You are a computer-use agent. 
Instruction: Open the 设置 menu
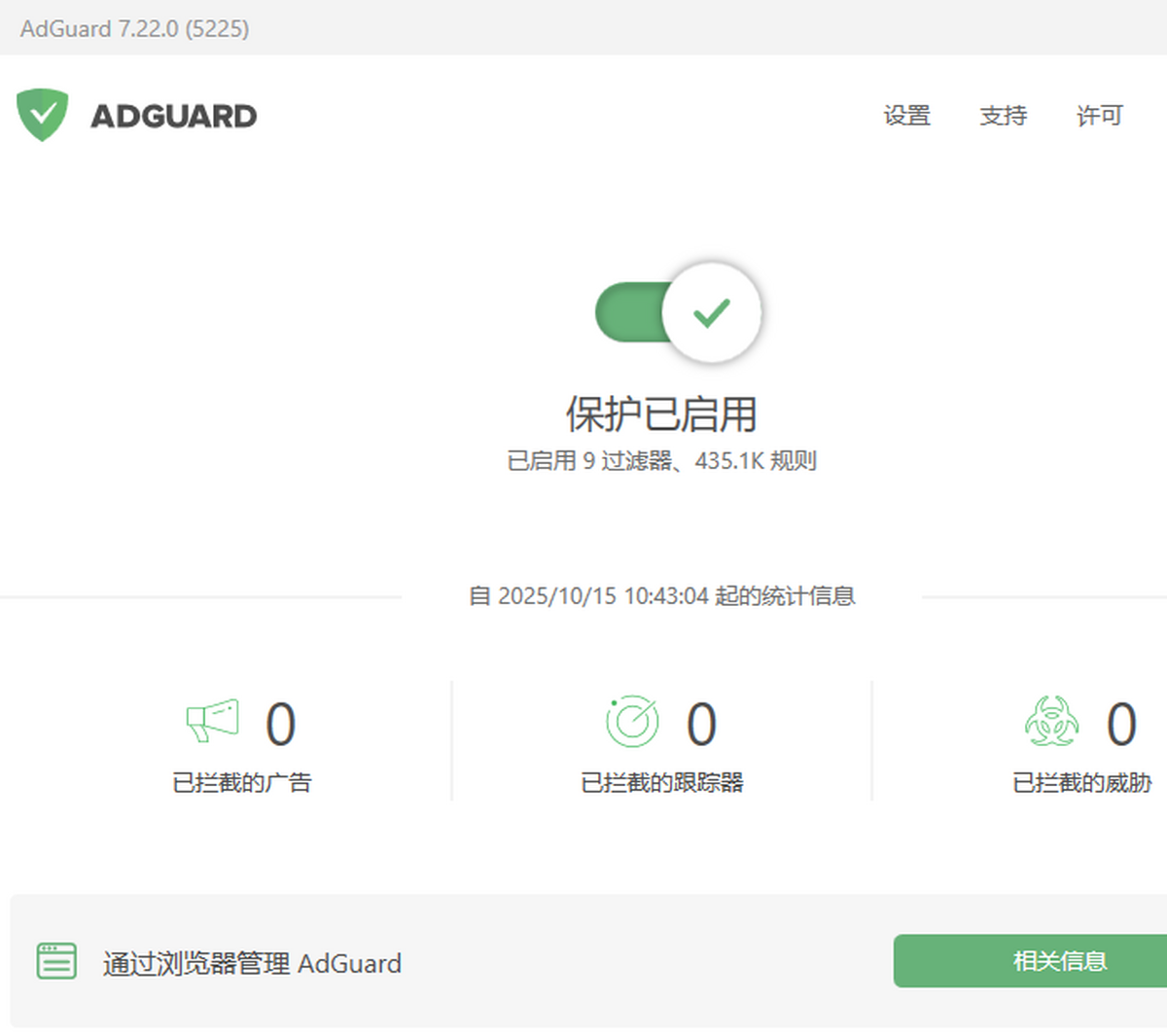[x=907, y=116]
